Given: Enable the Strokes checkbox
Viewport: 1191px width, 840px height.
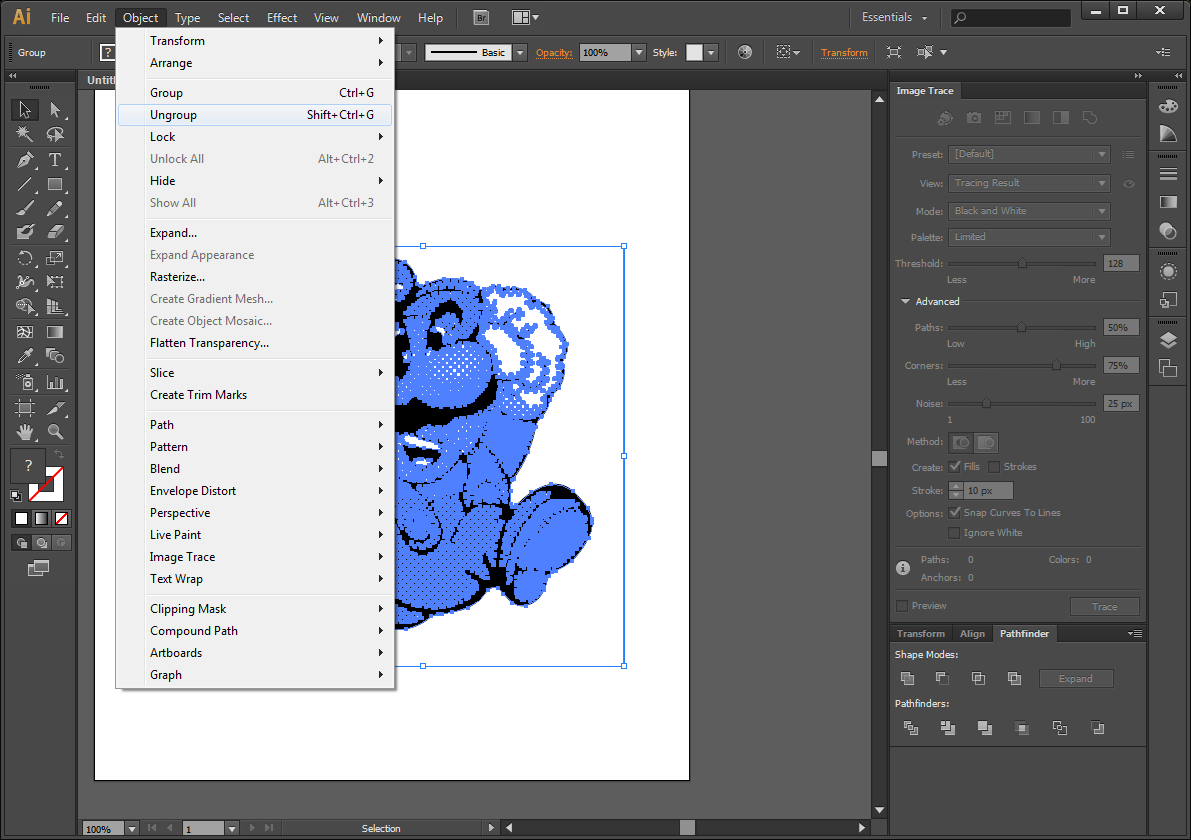Looking at the screenshot, I should pos(994,466).
